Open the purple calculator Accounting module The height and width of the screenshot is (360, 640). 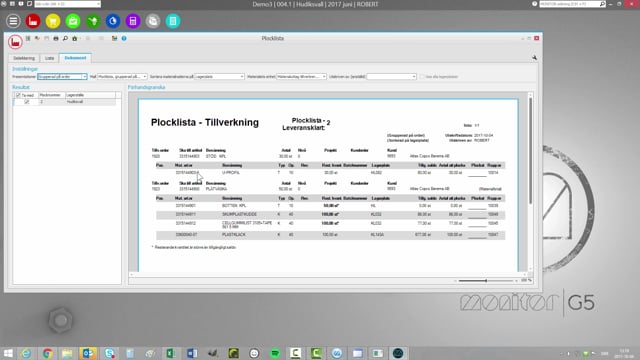pos(133,21)
